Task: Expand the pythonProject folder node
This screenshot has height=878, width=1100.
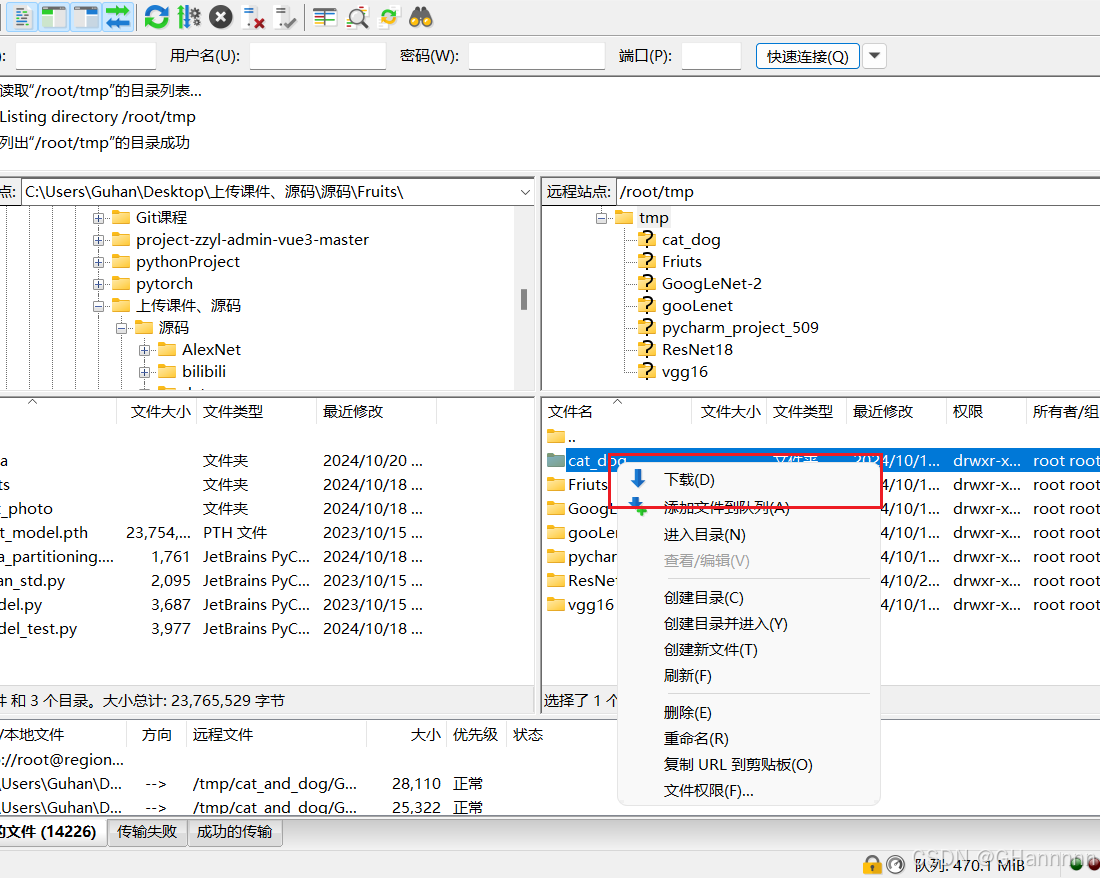Action: [x=97, y=261]
